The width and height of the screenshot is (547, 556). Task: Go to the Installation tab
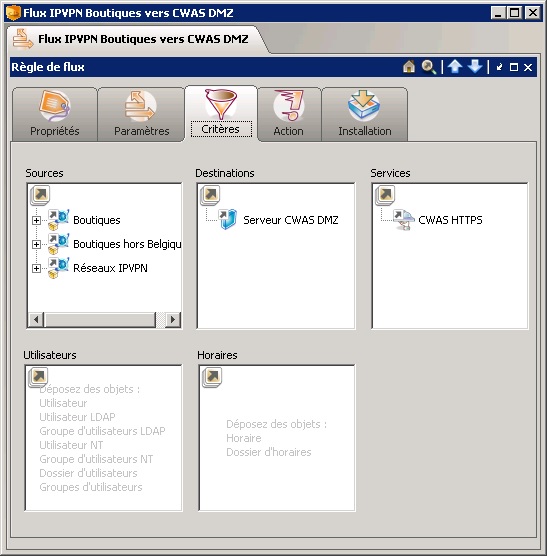pos(364,114)
